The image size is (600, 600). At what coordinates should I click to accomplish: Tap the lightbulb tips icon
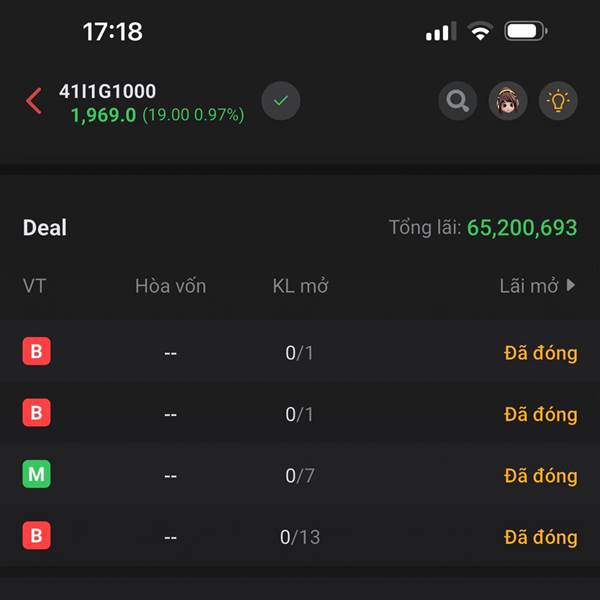(x=558, y=101)
